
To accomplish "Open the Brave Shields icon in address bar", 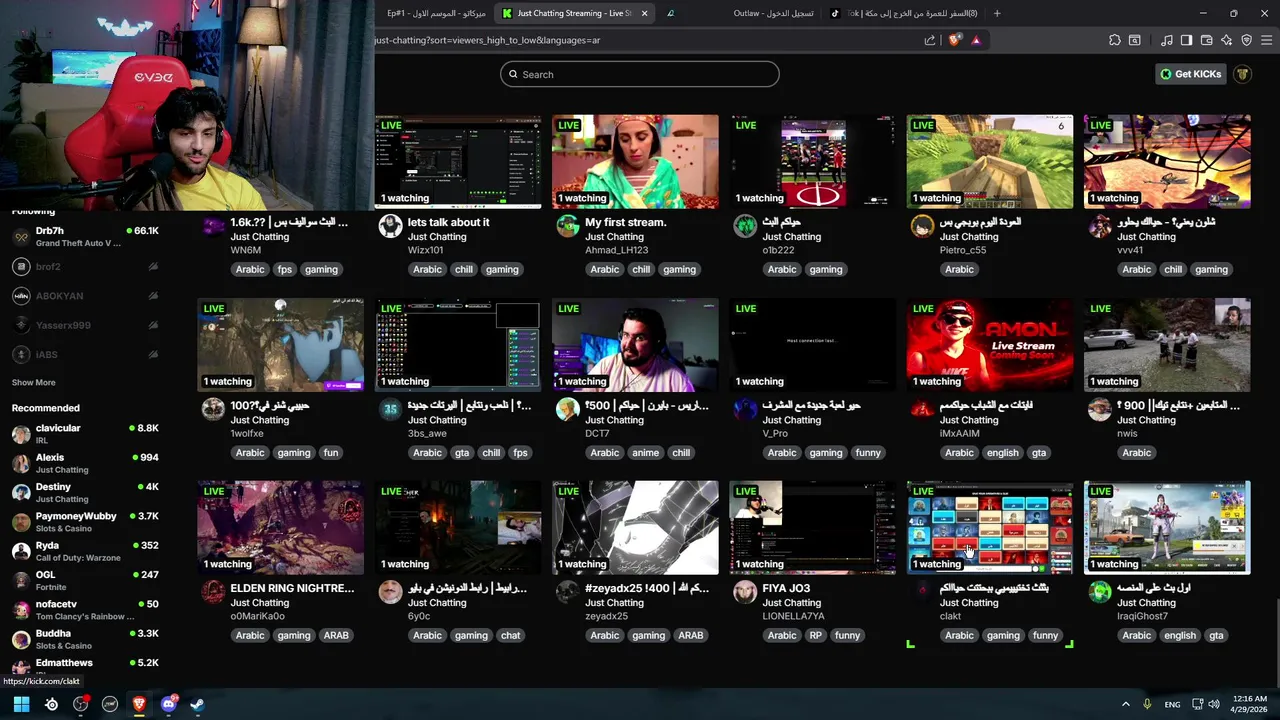I will coord(954,40).
